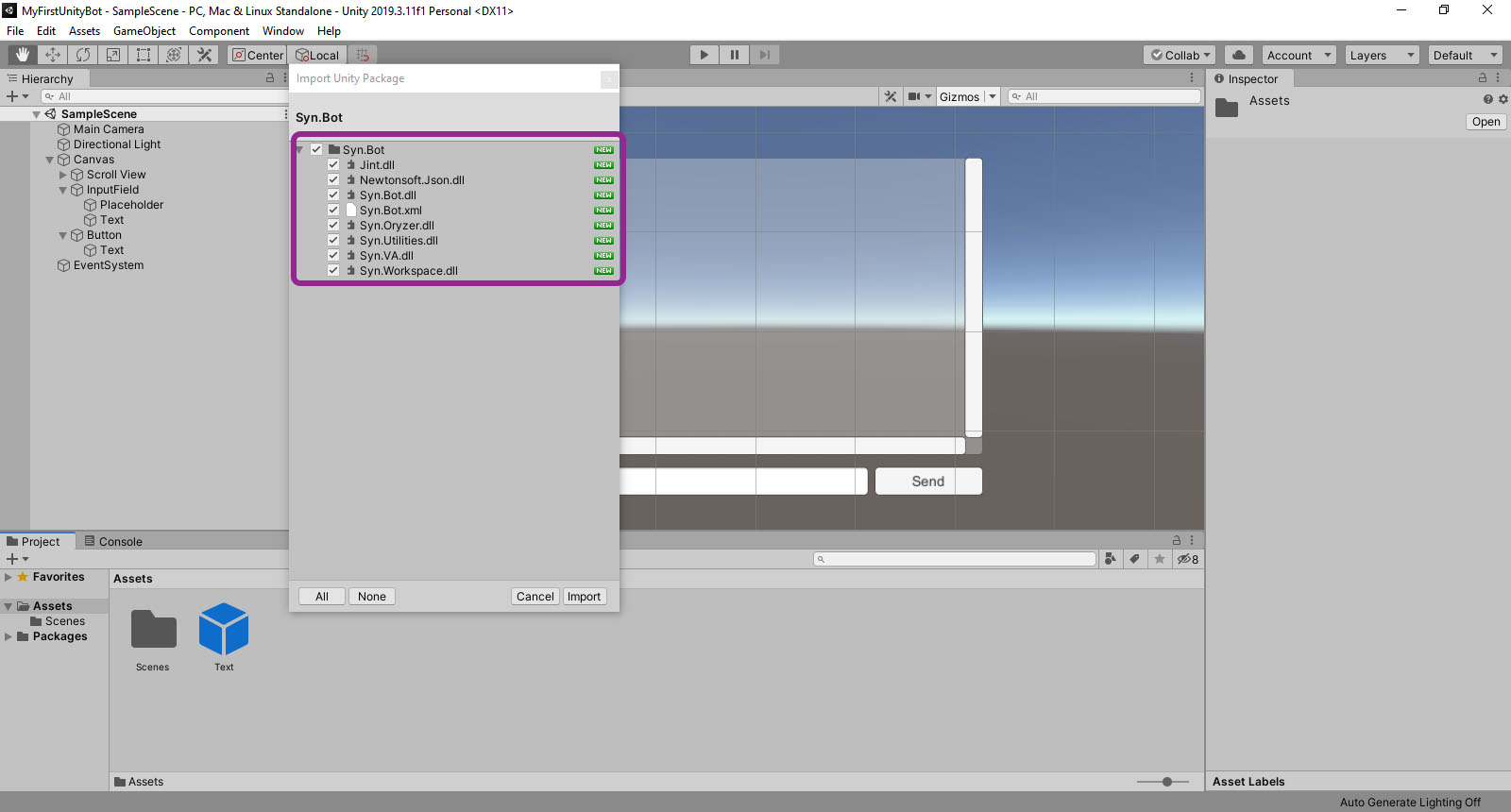Viewport: 1511px width, 812px height.
Task: Uncheck Syn.Oryzer.dll checkbox
Action: click(333, 225)
